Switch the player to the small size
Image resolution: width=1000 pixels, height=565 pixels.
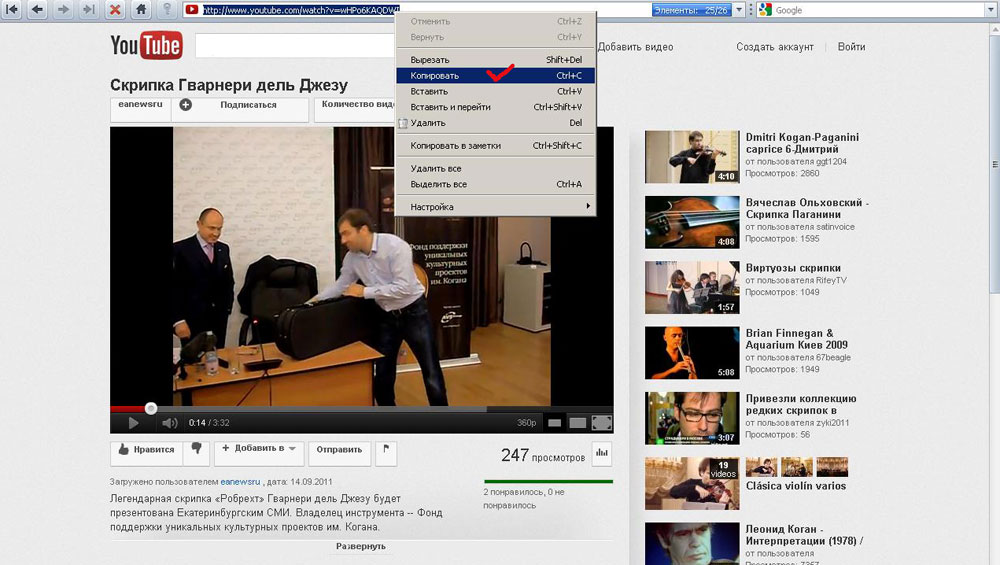[x=554, y=423]
